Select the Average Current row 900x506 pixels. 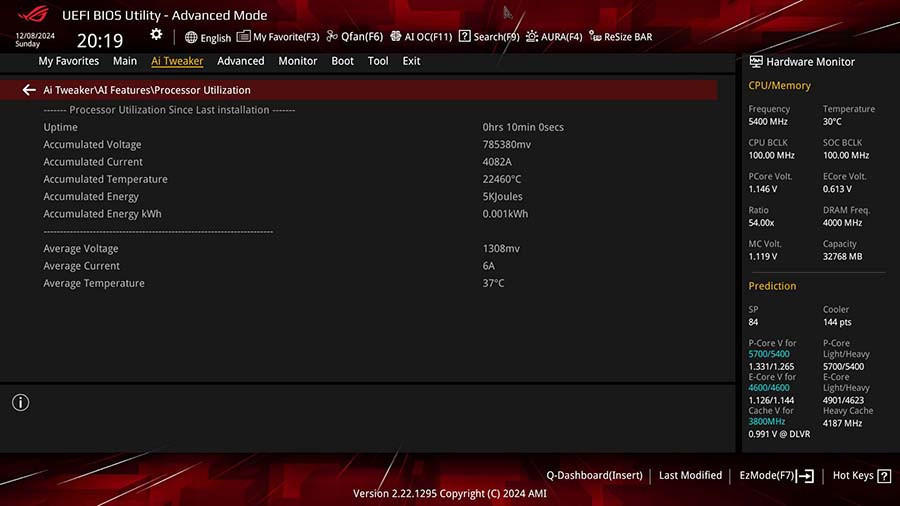click(x=359, y=266)
